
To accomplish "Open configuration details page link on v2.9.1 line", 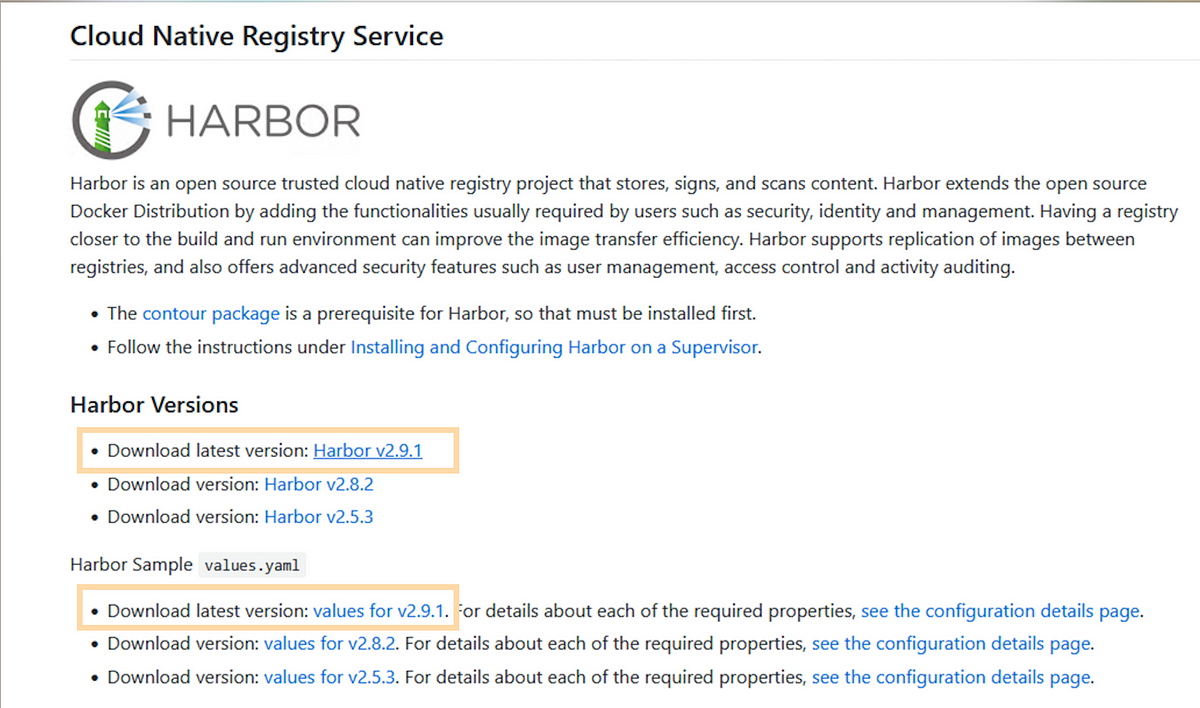I will (x=1000, y=610).
